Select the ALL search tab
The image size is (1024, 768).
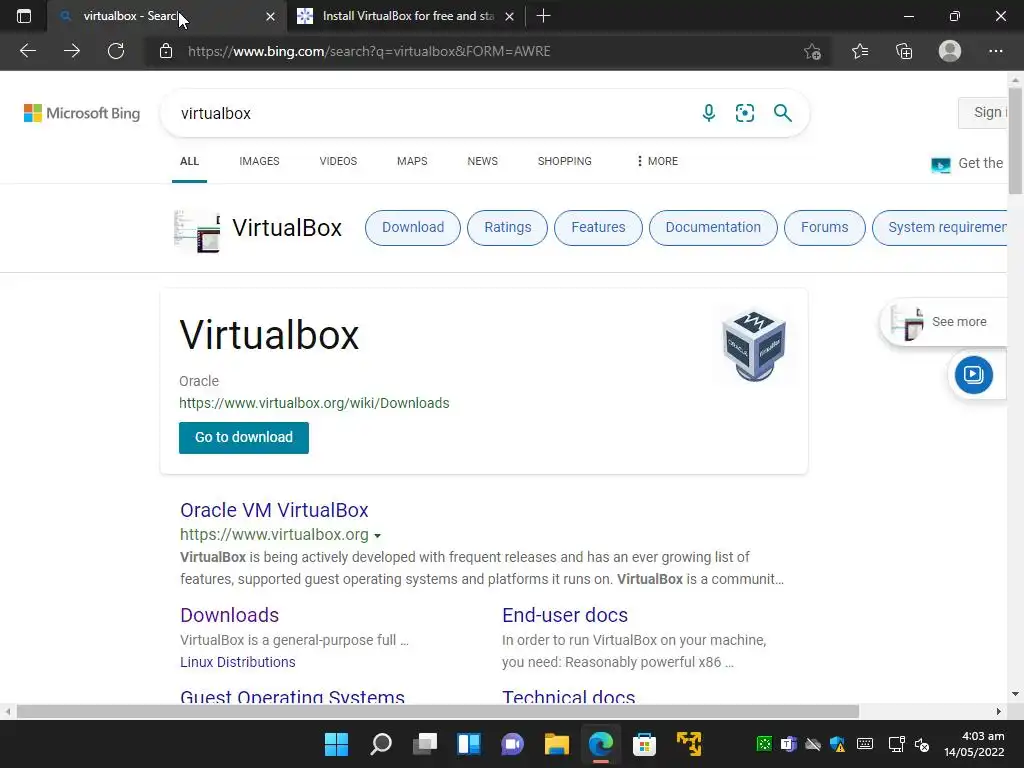(189, 161)
